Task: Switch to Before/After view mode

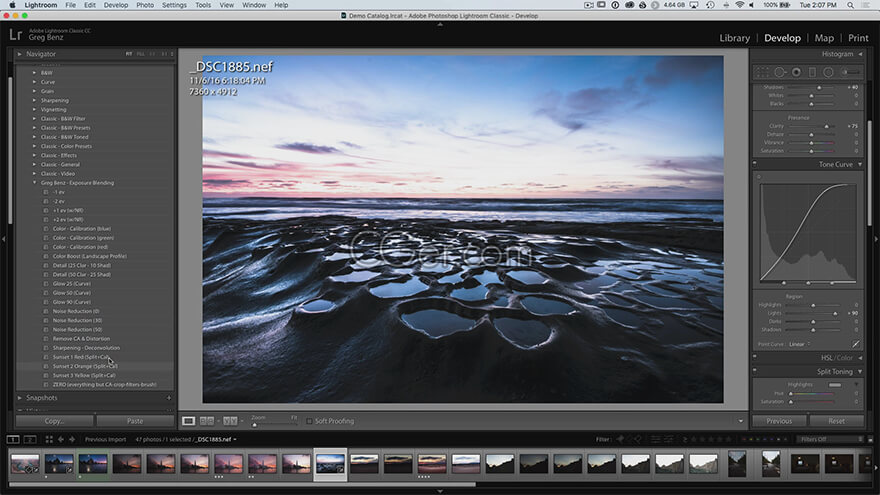Action: point(230,421)
